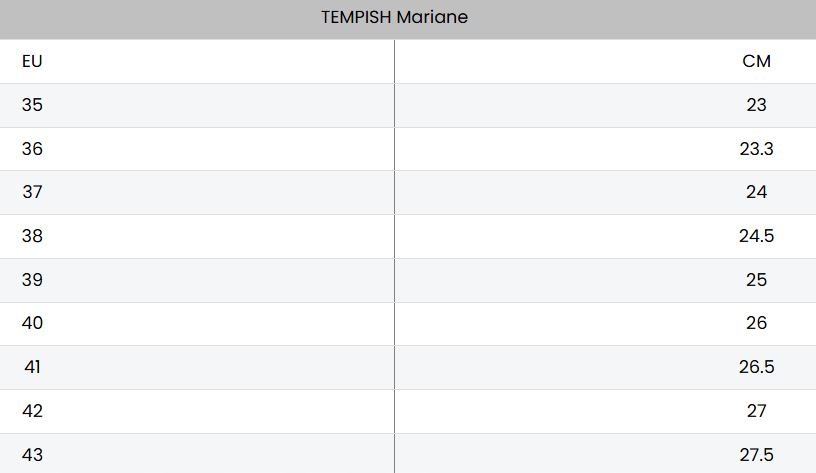The width and height of the screenshot is (816, 473).
Task: Select EU size 41 cell
Action: tap(32, 367)
